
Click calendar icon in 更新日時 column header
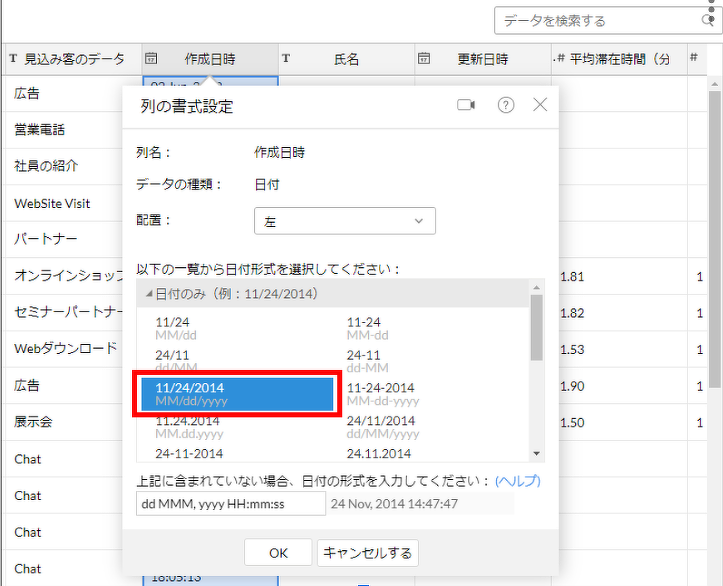point(424,59)
